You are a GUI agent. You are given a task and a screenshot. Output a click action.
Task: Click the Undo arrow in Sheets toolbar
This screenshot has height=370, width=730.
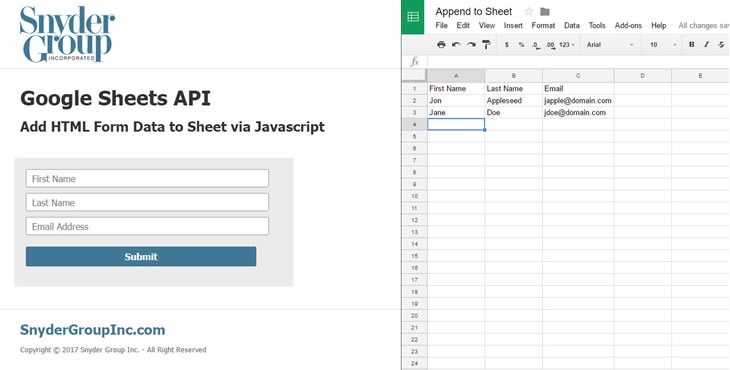tap(456, 45)
